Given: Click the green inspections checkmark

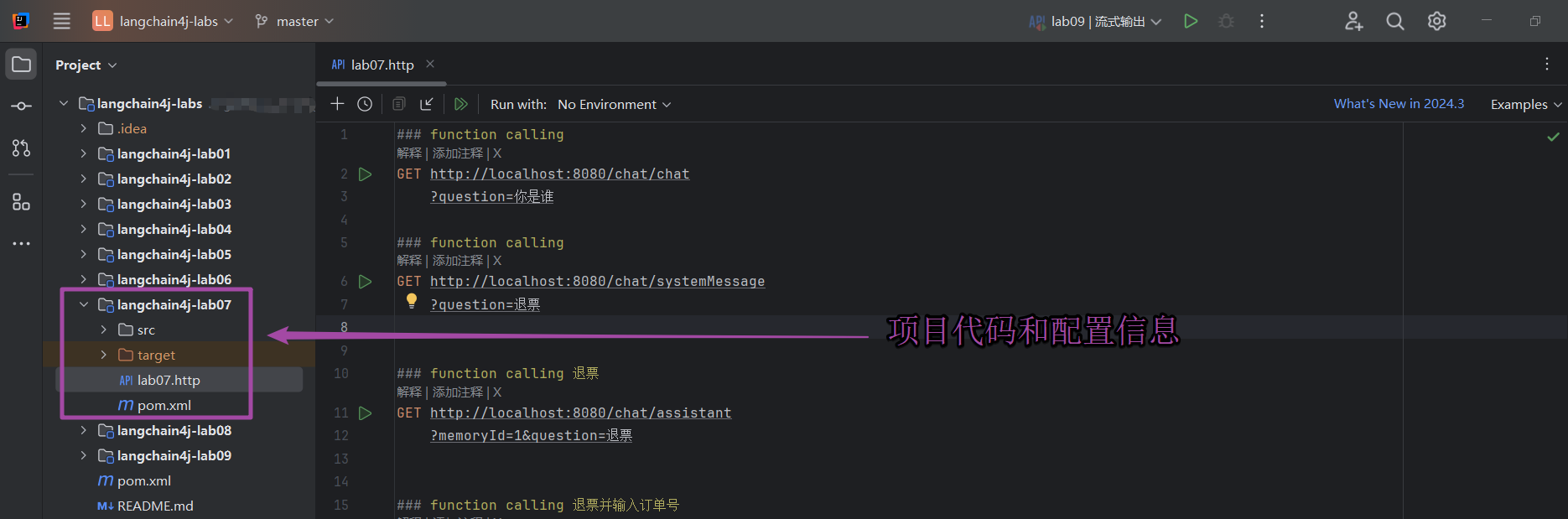Looking at the screenshot, I should (x=1554, y=137).
